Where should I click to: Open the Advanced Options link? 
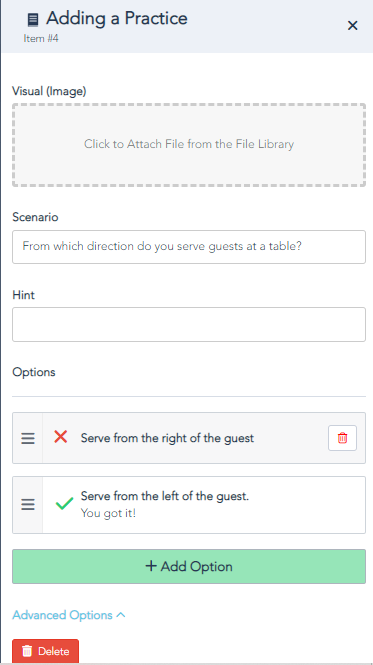62,615
